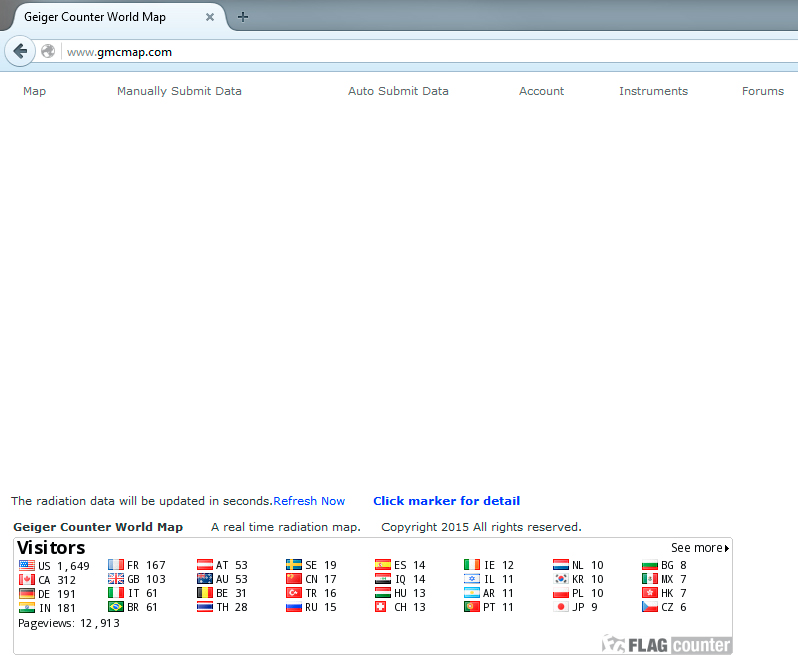Screen dimensions: 798x670
Task: Click the globe site identity icon
Action: pyautogui.click(x=48, y=51)
